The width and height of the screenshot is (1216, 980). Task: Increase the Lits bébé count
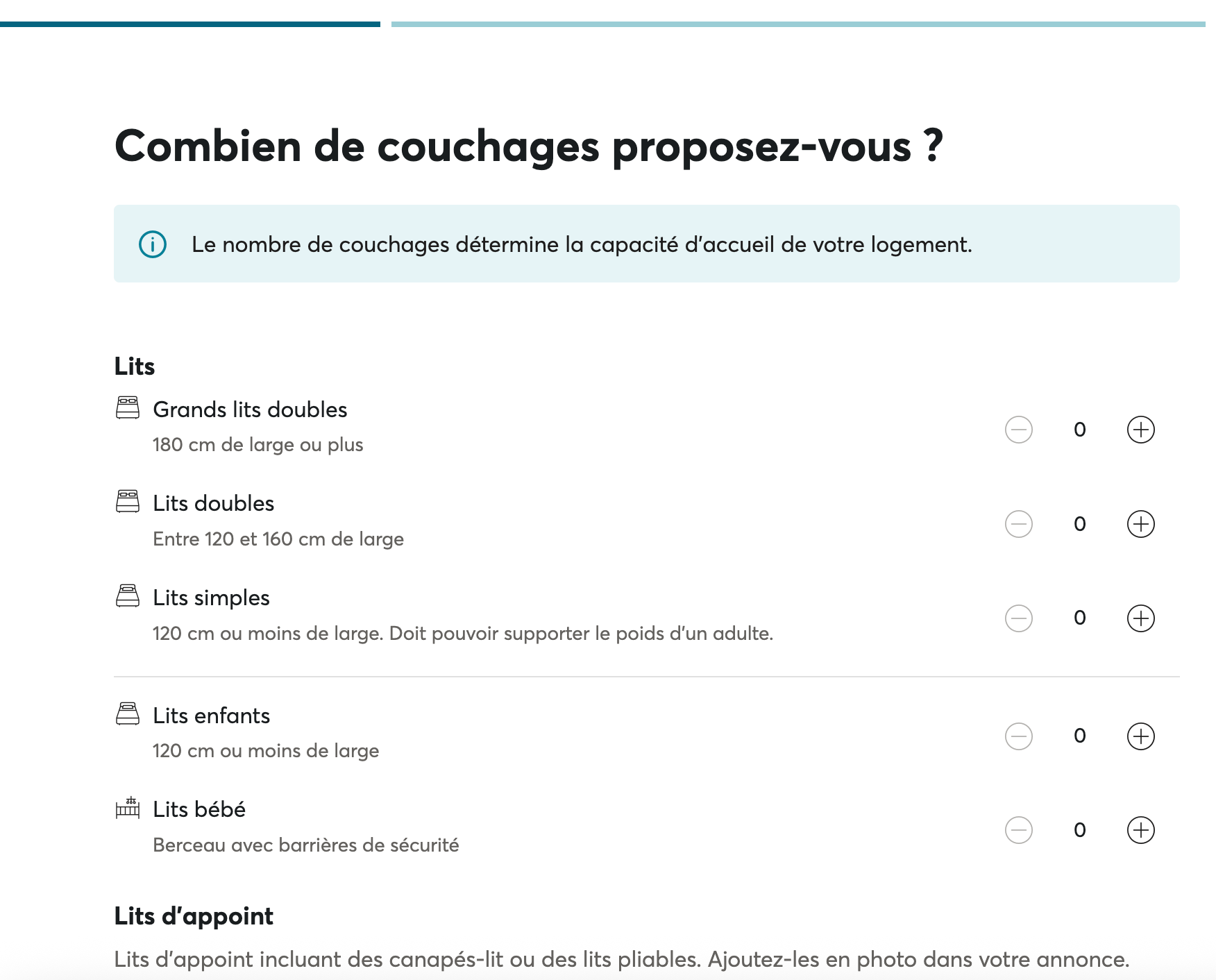point(1140,830)
